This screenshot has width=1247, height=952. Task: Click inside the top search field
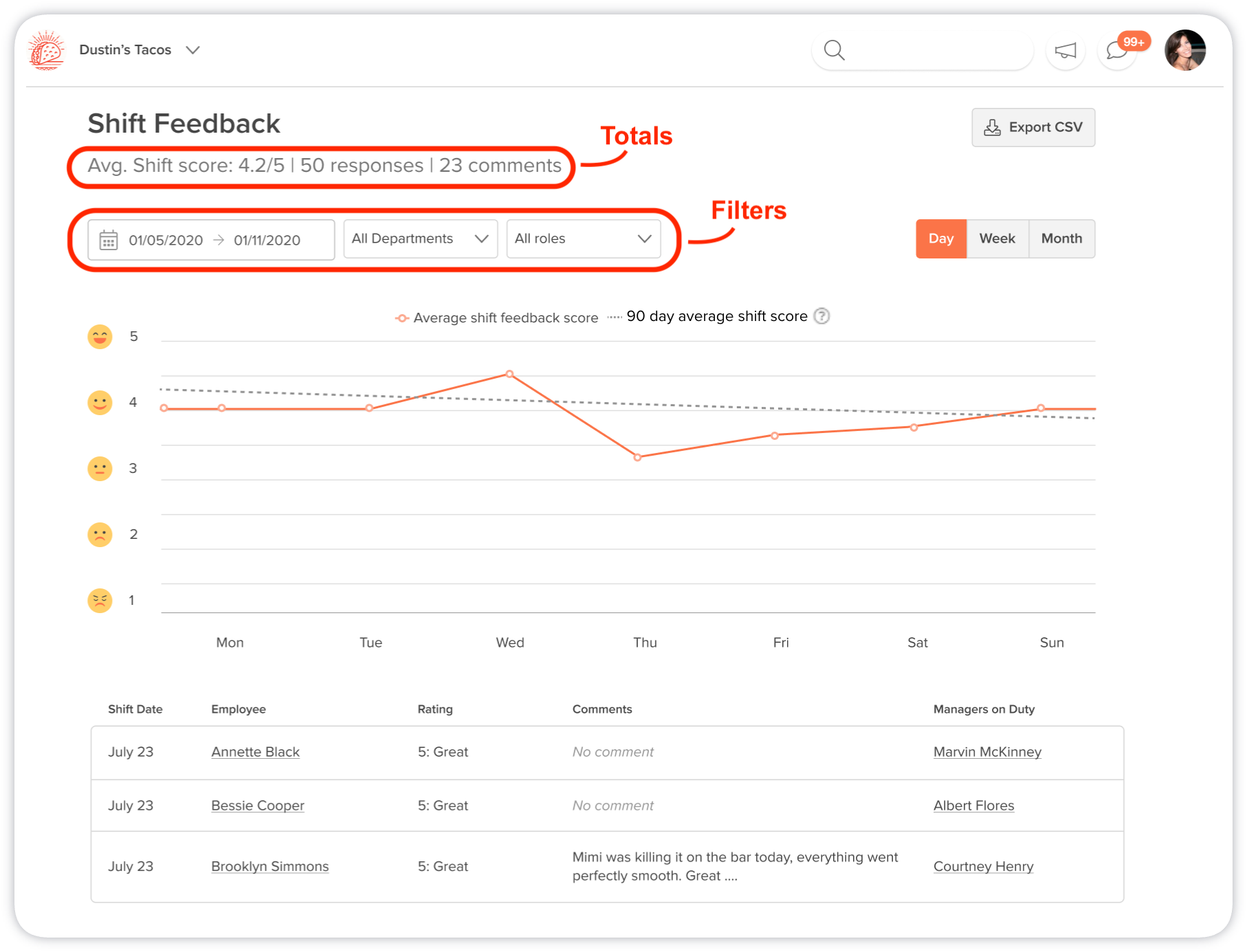(x=923, y=50)
